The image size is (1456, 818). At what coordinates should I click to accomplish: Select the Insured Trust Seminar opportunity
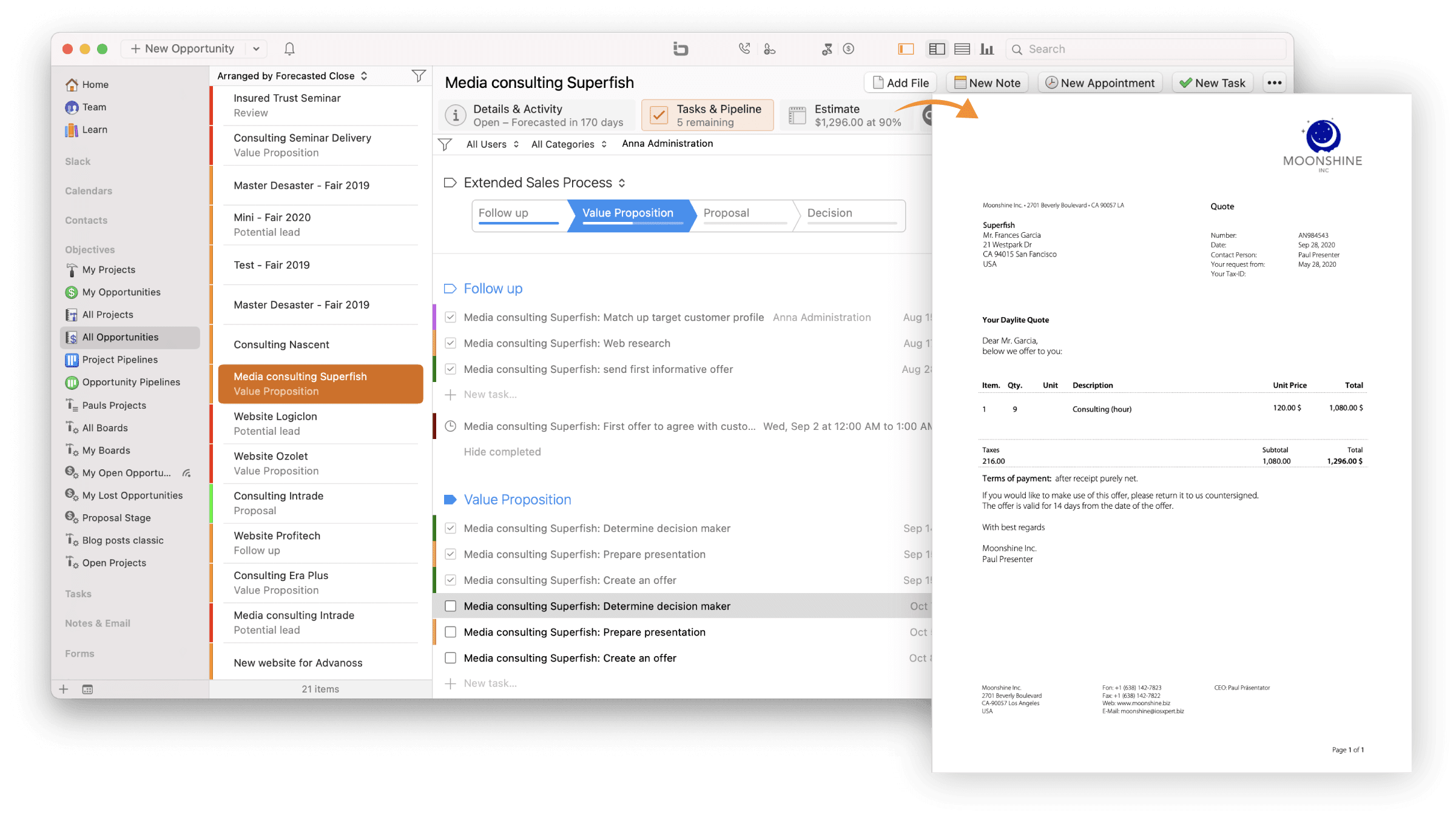320,106
